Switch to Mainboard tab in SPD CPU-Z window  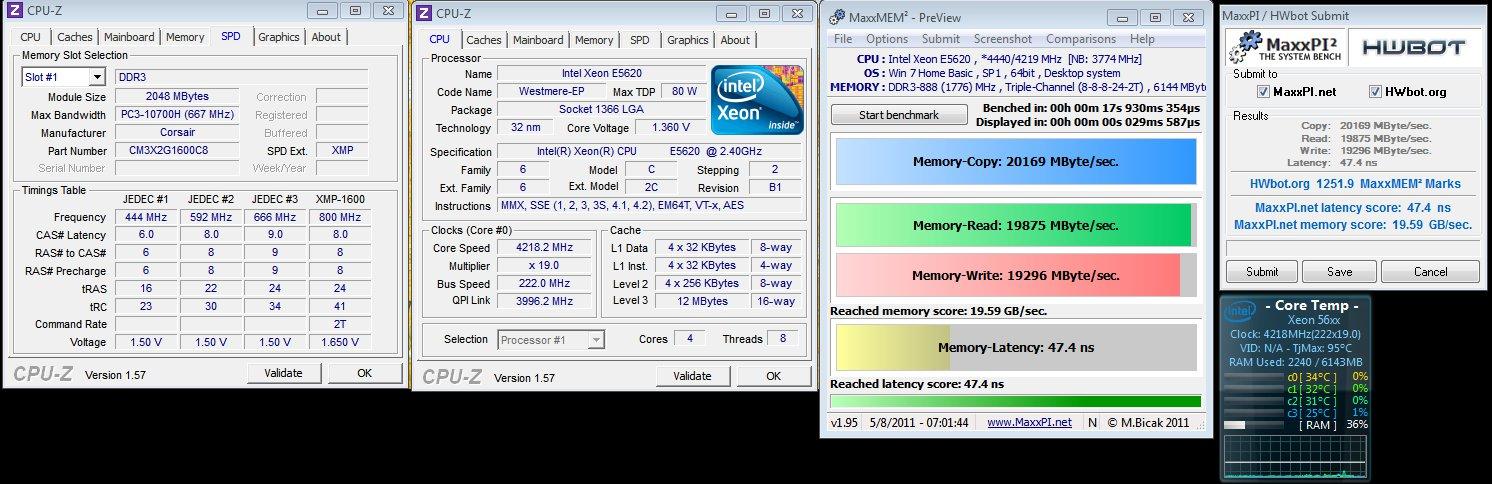point(130,37)
